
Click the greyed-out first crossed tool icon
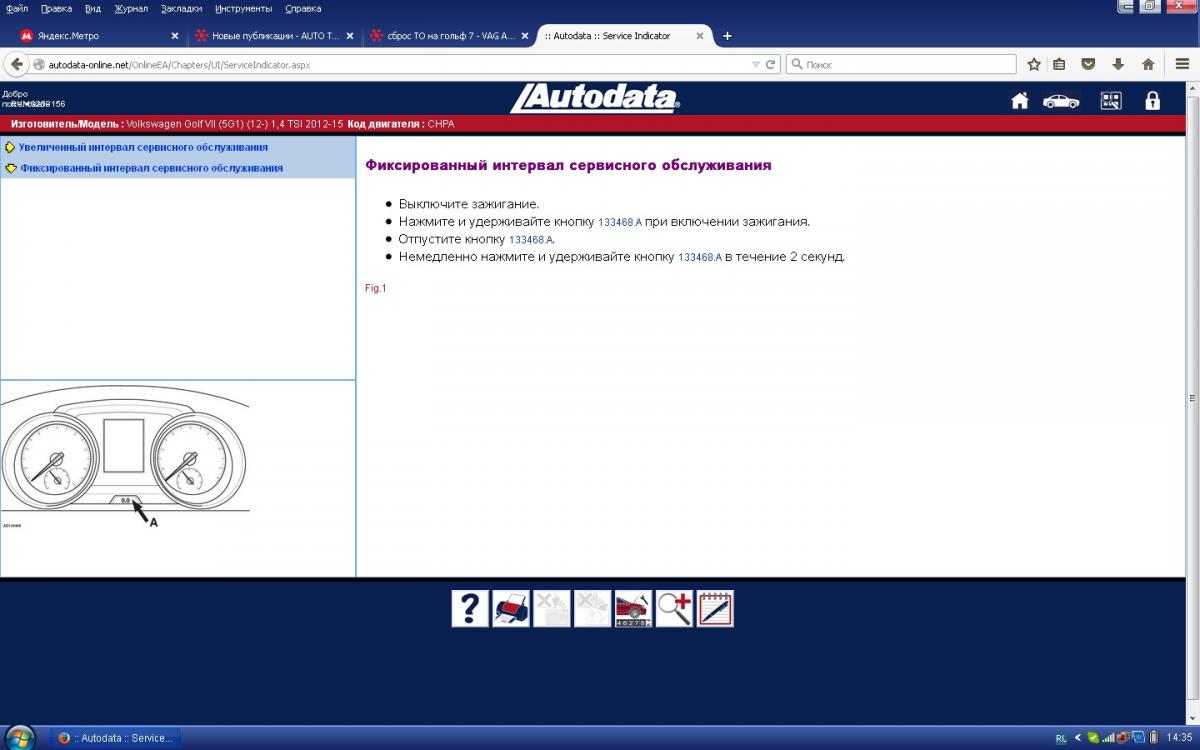pyautogui.click(x=552, y=609)
